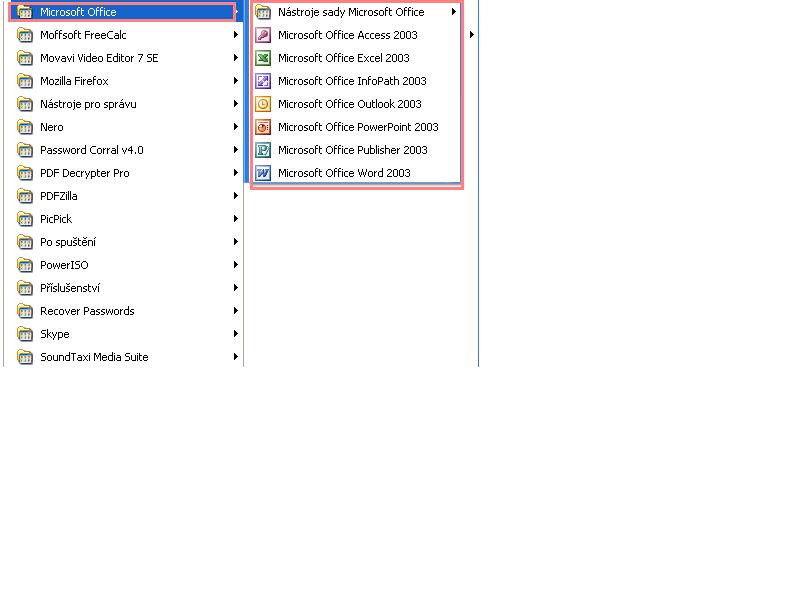Expand the Password Corral v4.0 submenu arrow

pyautogui.click(x=236, y=149)
